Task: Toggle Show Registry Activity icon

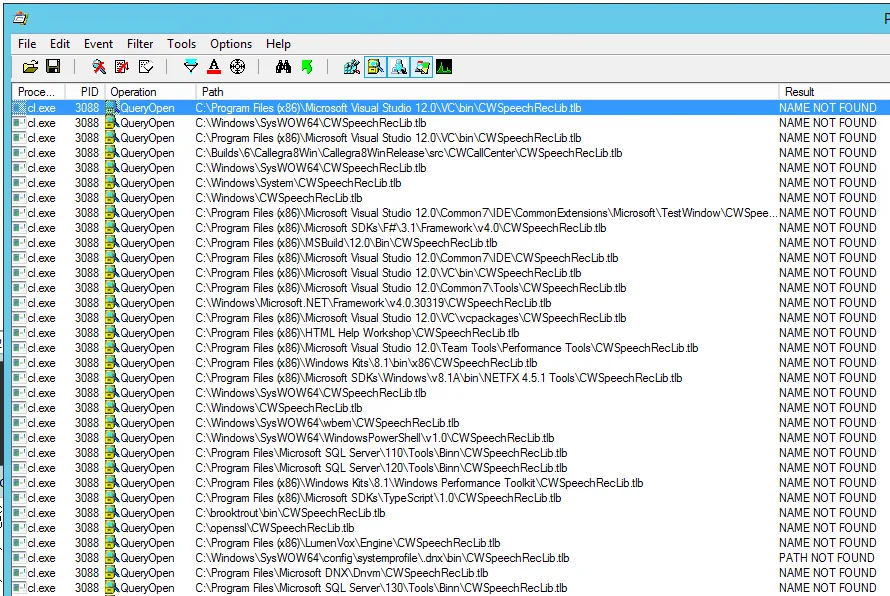Action: 352,67
